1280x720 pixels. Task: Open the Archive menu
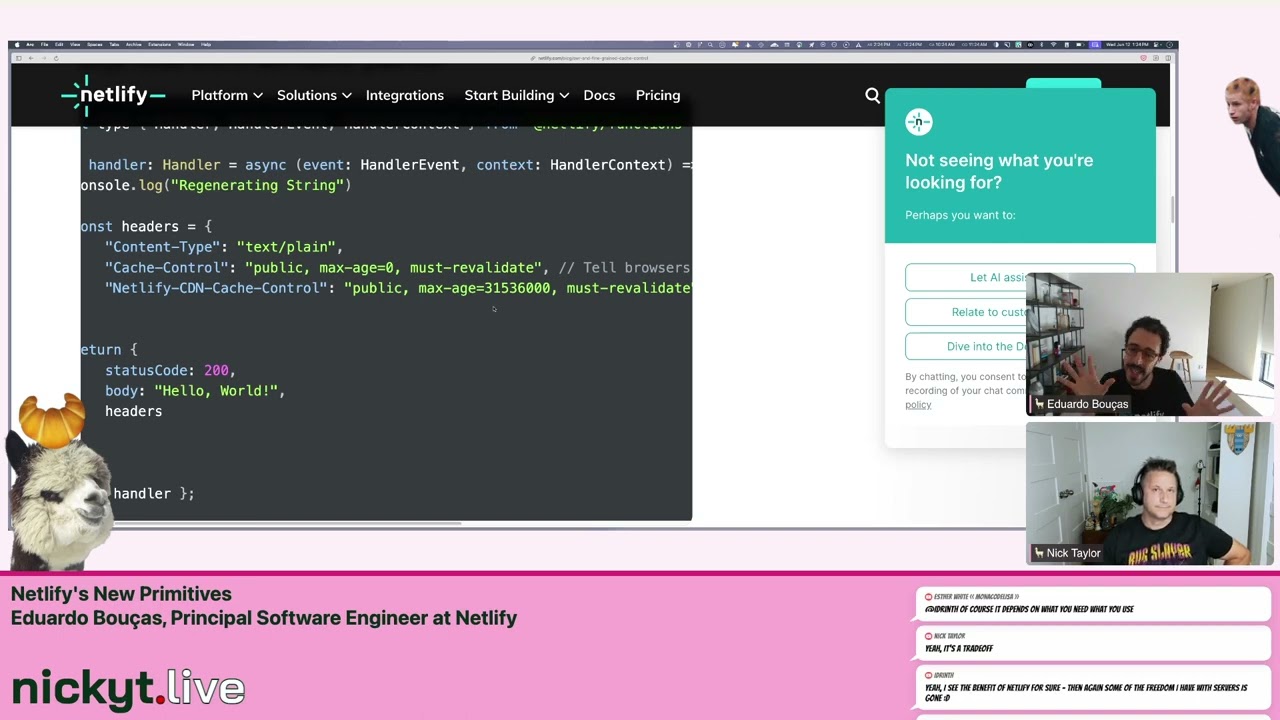pyautogui.click(x=134, y=44)
